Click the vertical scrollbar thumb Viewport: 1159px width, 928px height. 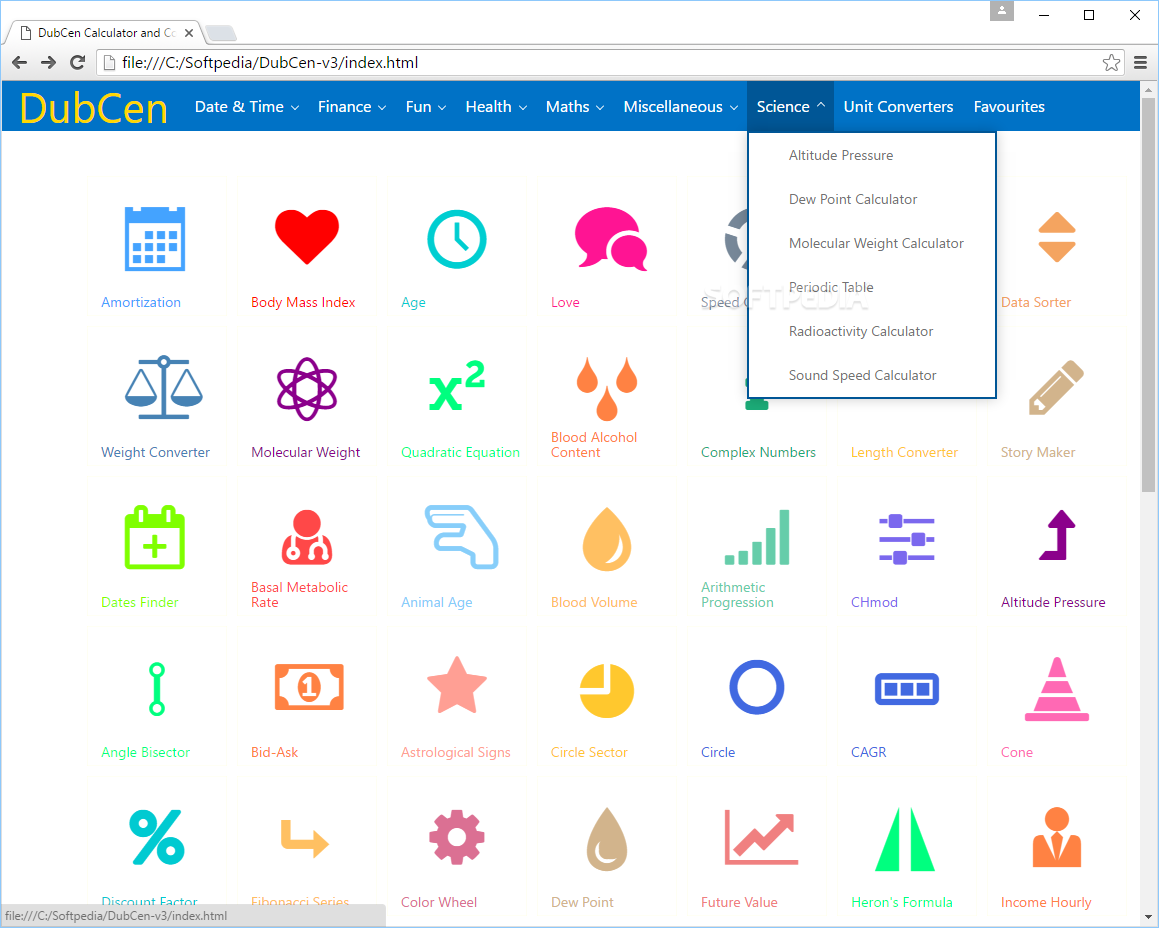coord(1148,294)
